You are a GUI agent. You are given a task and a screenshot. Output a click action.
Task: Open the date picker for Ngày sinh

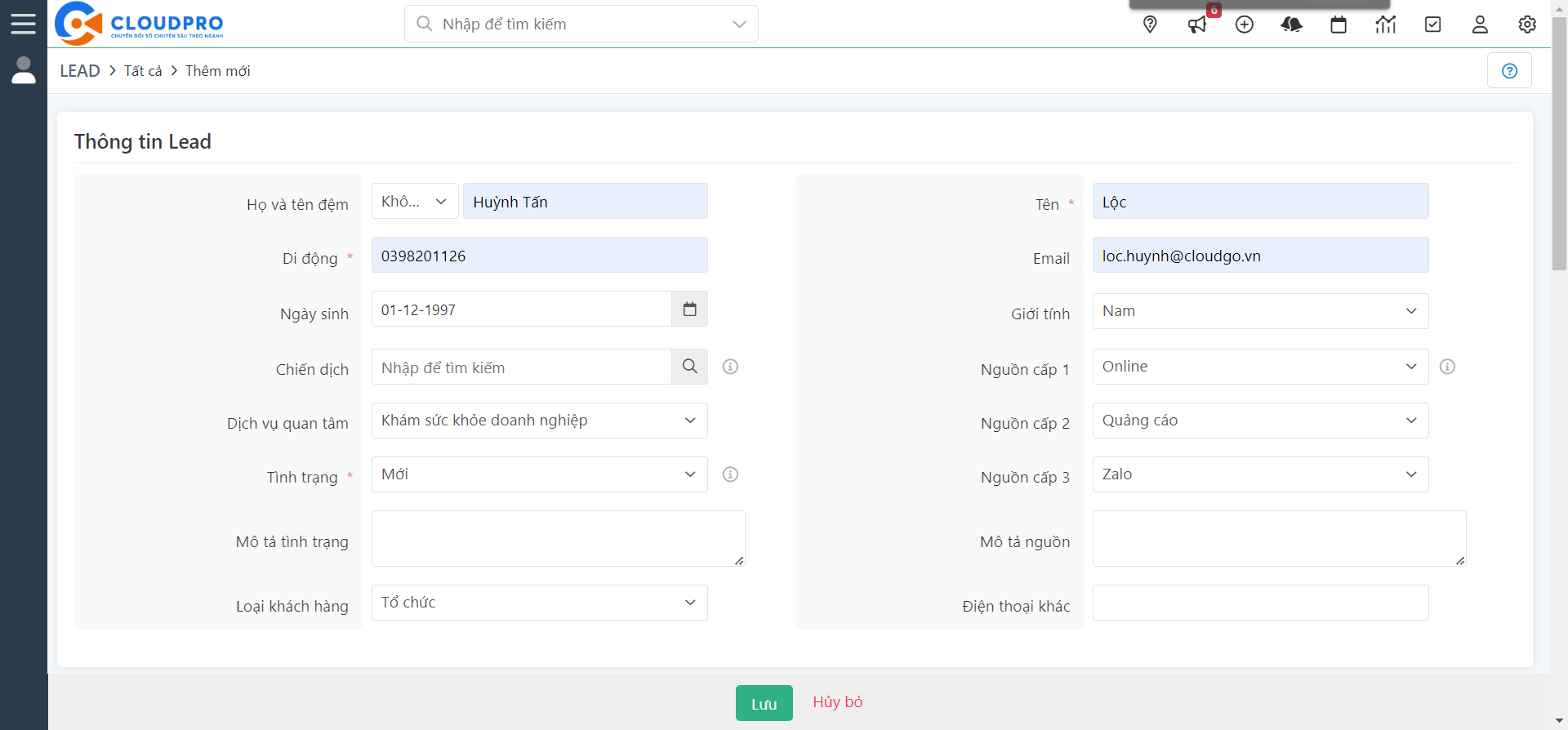coord(690,309)
